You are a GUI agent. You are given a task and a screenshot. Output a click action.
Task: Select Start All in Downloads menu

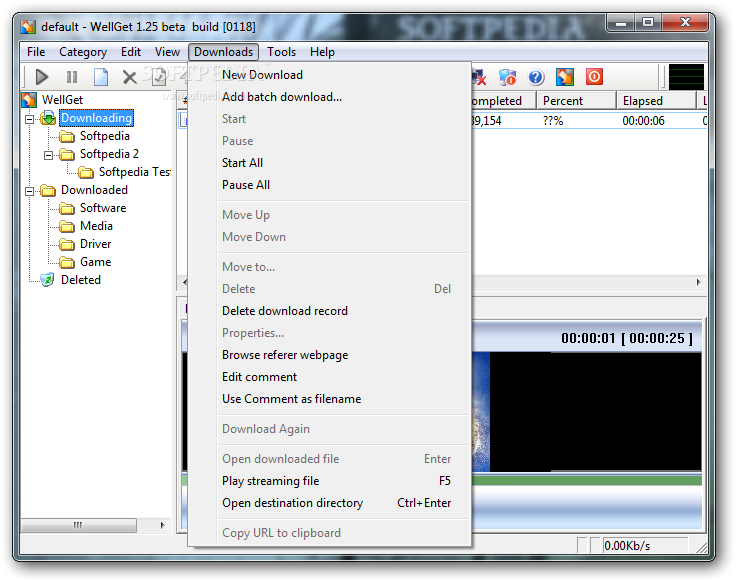(330, 163)
